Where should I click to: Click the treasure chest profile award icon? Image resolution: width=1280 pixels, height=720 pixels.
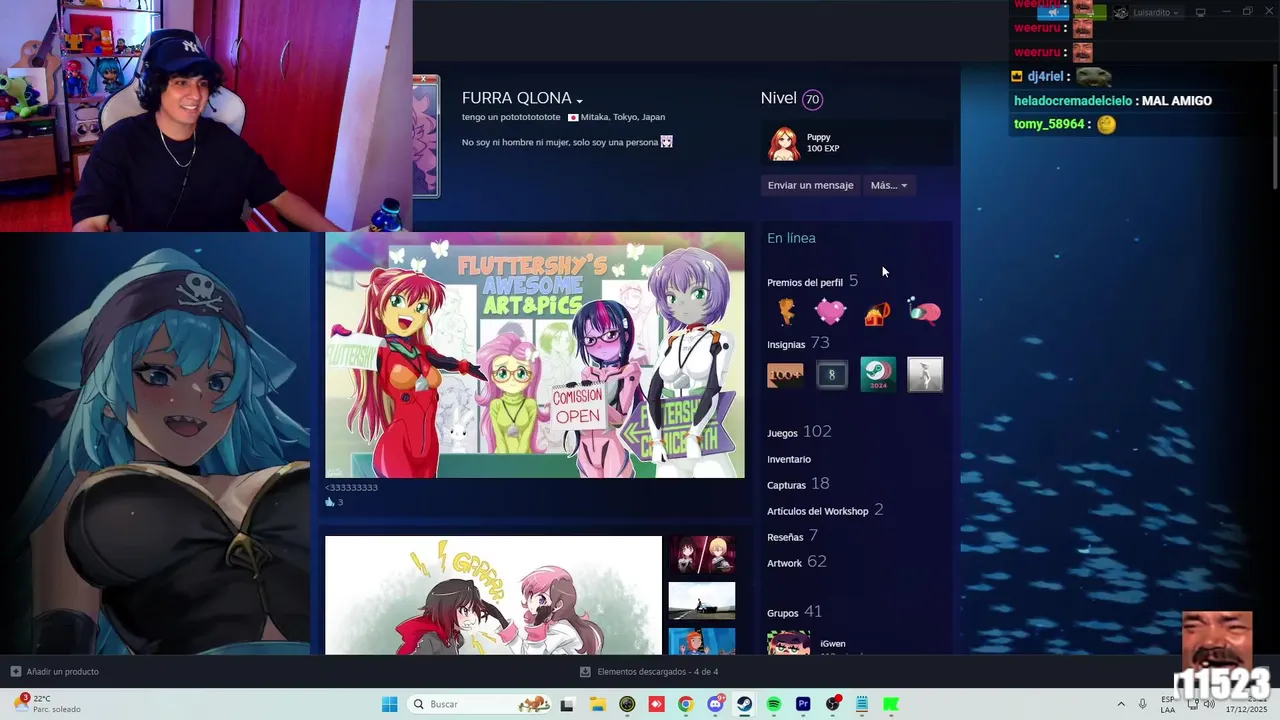(878, 313)
